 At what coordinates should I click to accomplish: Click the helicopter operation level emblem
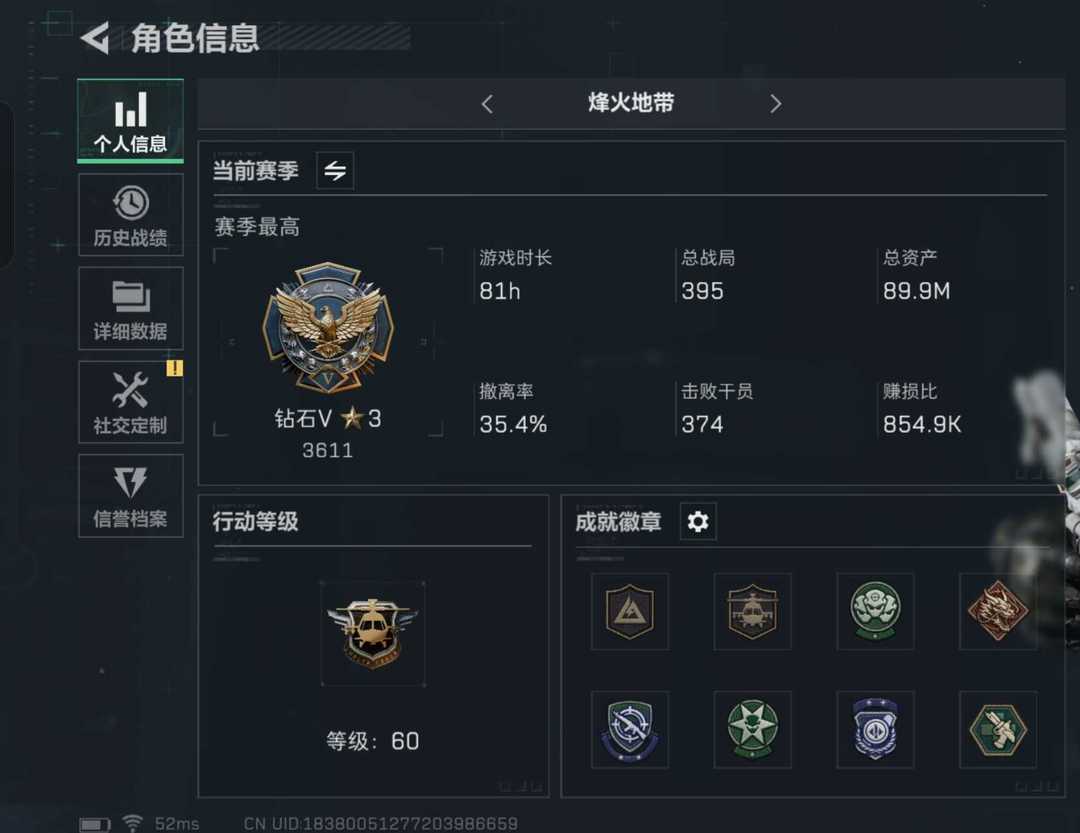pos(373,633)
